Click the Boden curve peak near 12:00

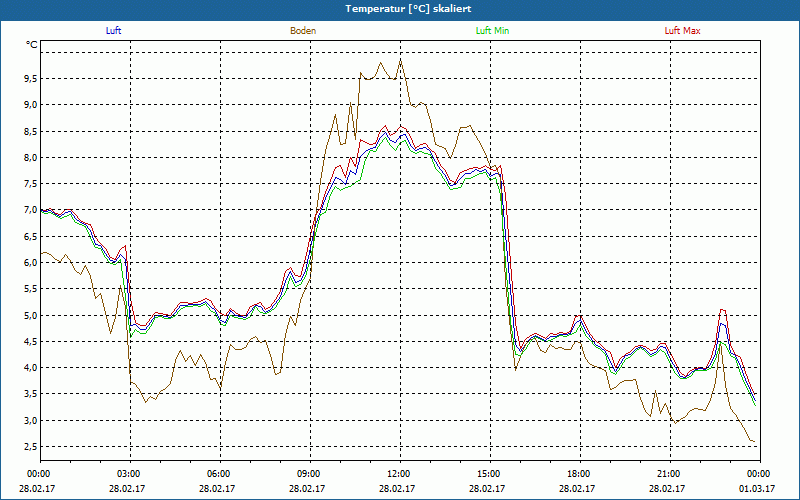(401, 60)
